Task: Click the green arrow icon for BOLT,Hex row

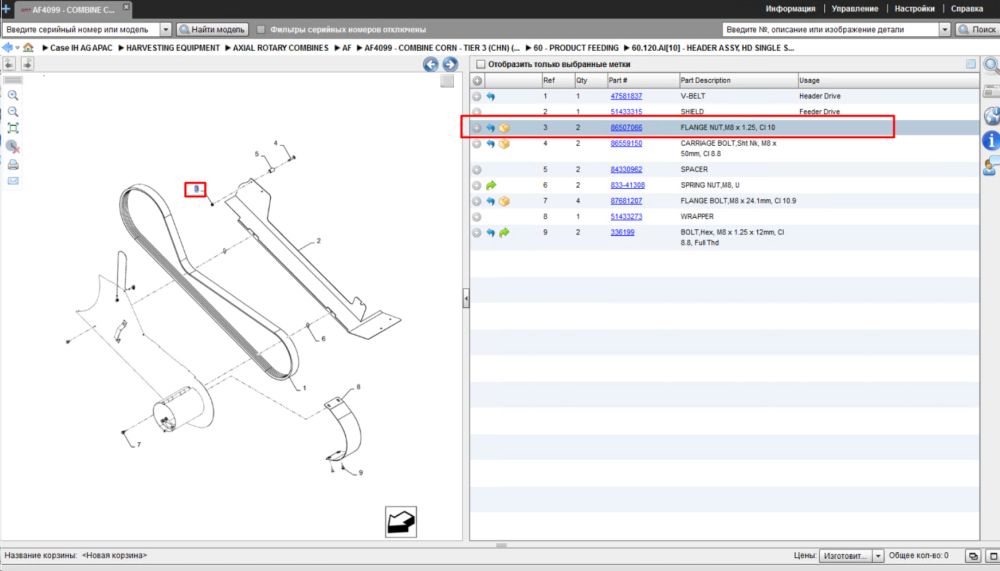Action: pos(504,232)
